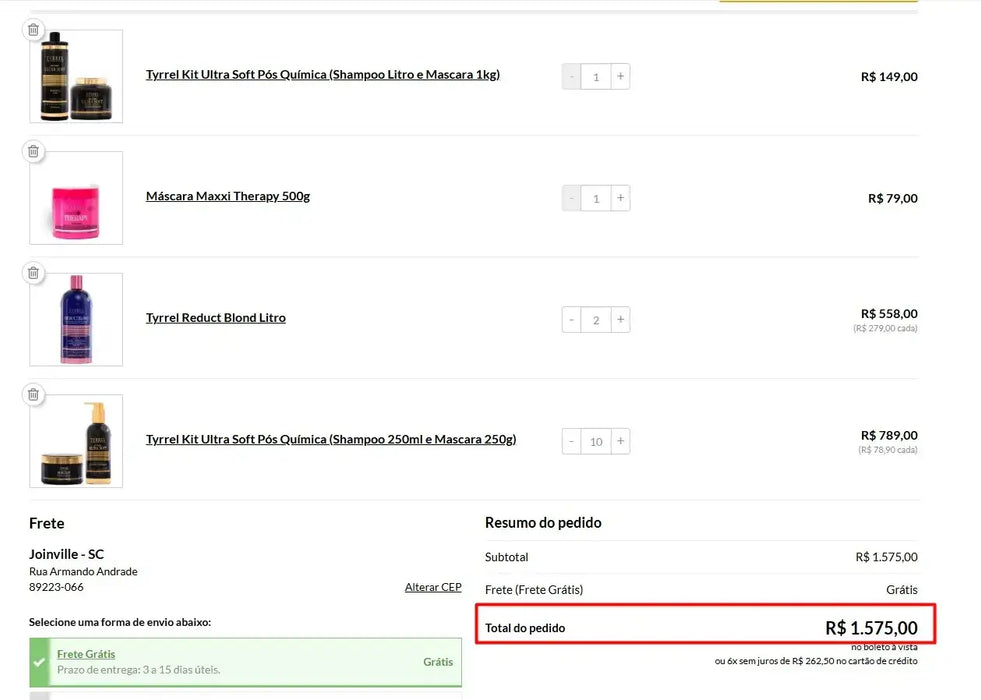Increase quantity of Tyrrel Kit Shampoo Litro
The height and width of the screenshot is (700, 981).
[620, 76]
